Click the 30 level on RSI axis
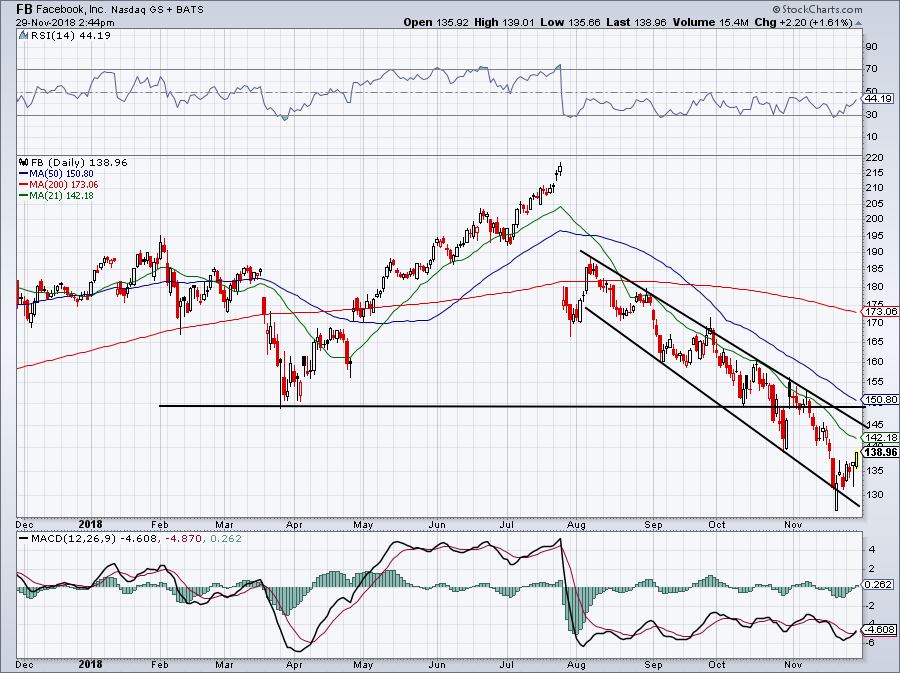The width and height of the screenshot is (900, 673). (x=871, y=115)
